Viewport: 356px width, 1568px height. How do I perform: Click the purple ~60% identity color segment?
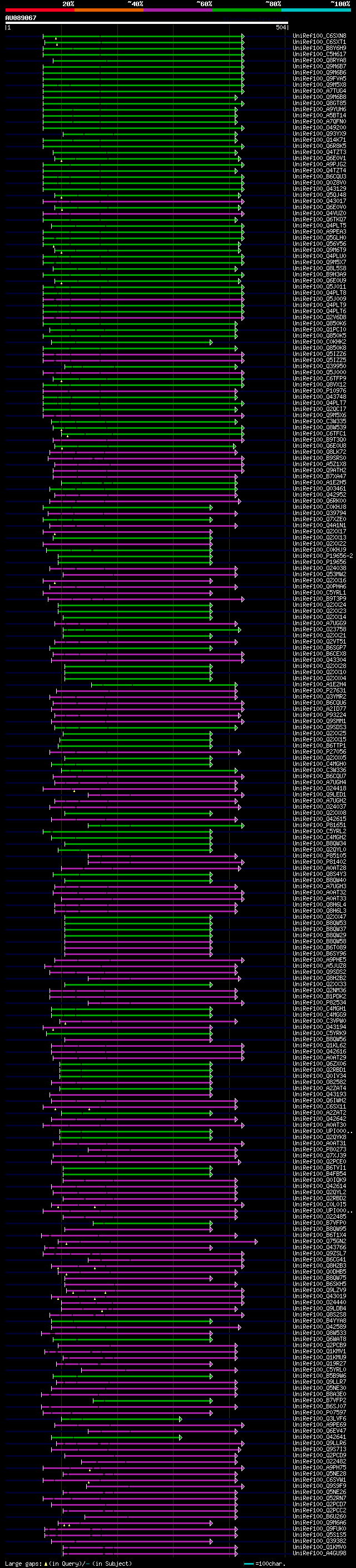(x=177, y=10)
